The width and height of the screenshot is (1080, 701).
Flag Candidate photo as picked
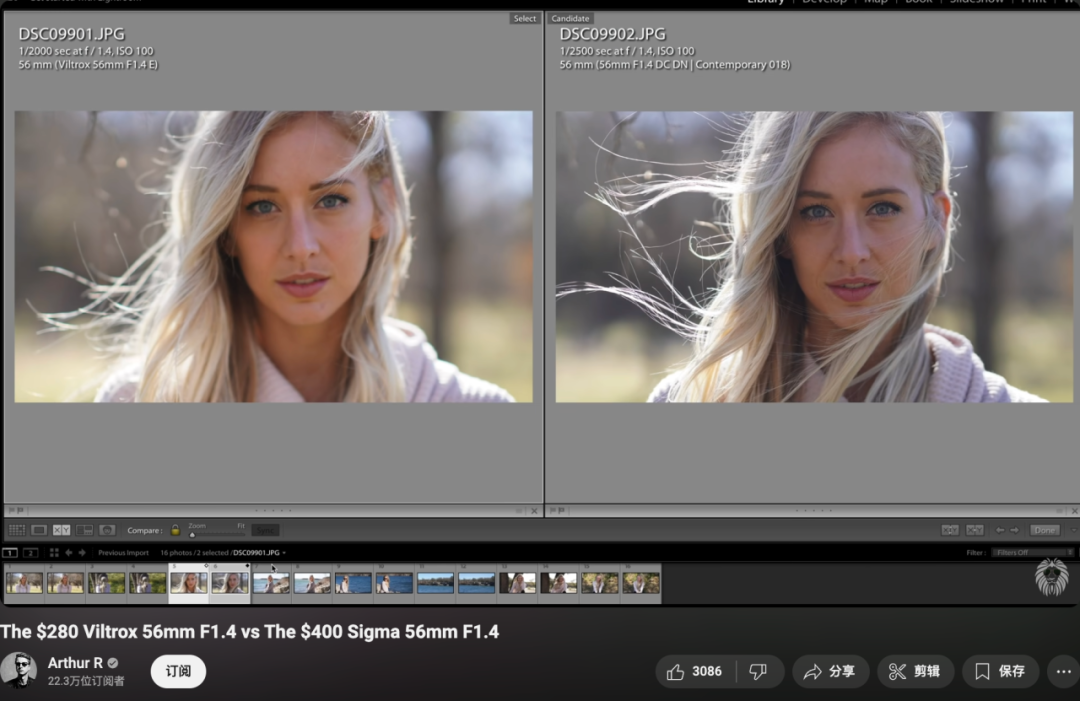point(552,510)
